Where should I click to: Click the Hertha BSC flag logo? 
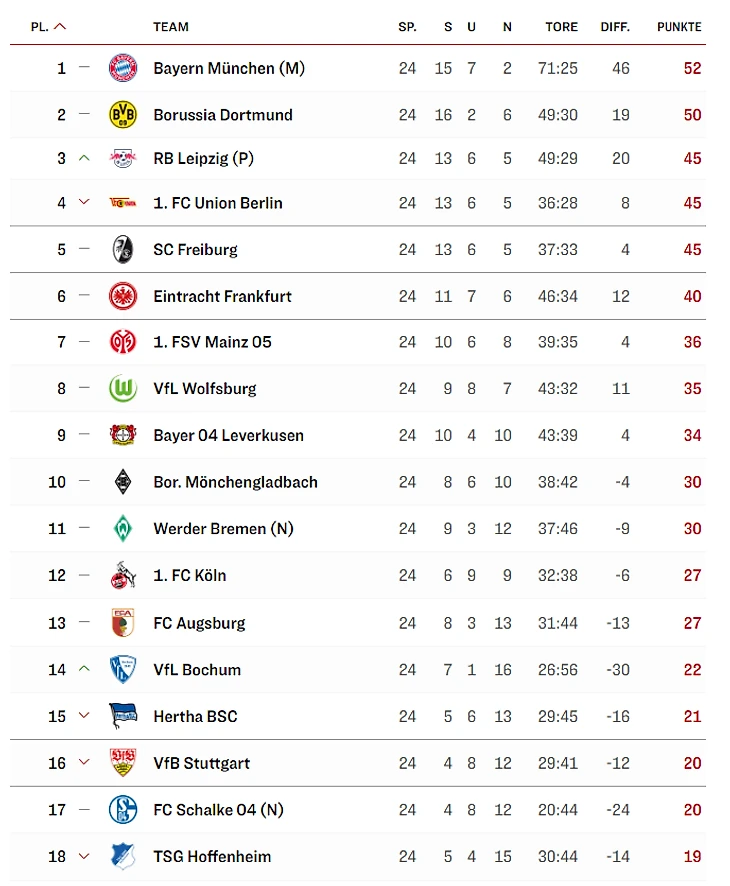point(123,716)
